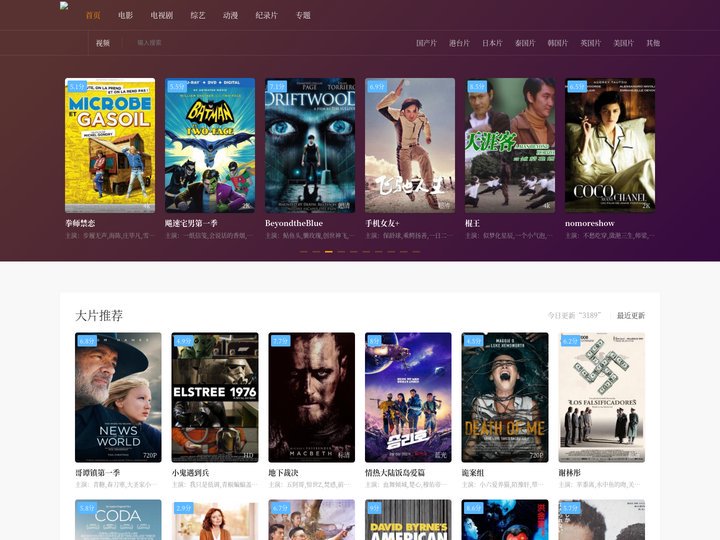Screen dimensions: 720x540
Task: Filter by 泰国片 Thai films
Action: click(x=525, y=43)
